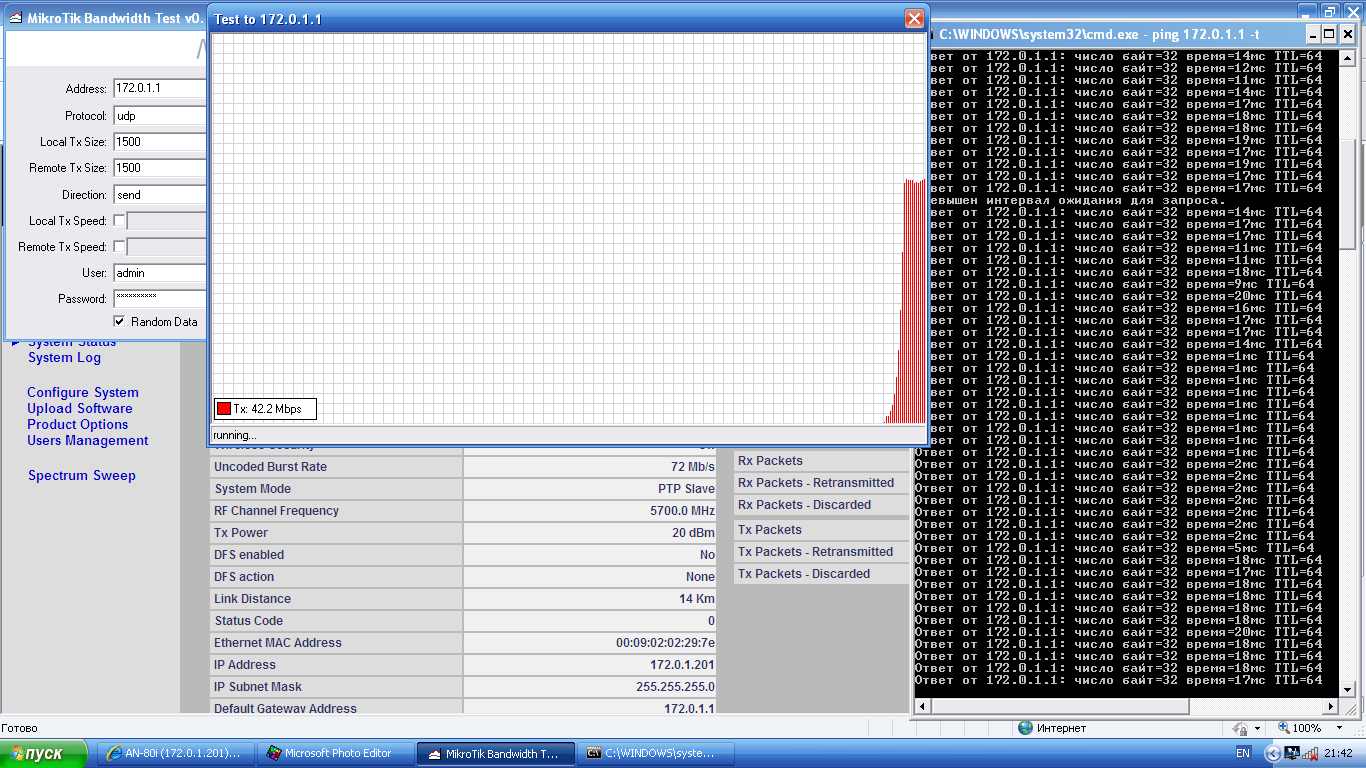Click the IP Address value 172.0.1.201
1366x768 pixels.
tap(683, 665)
